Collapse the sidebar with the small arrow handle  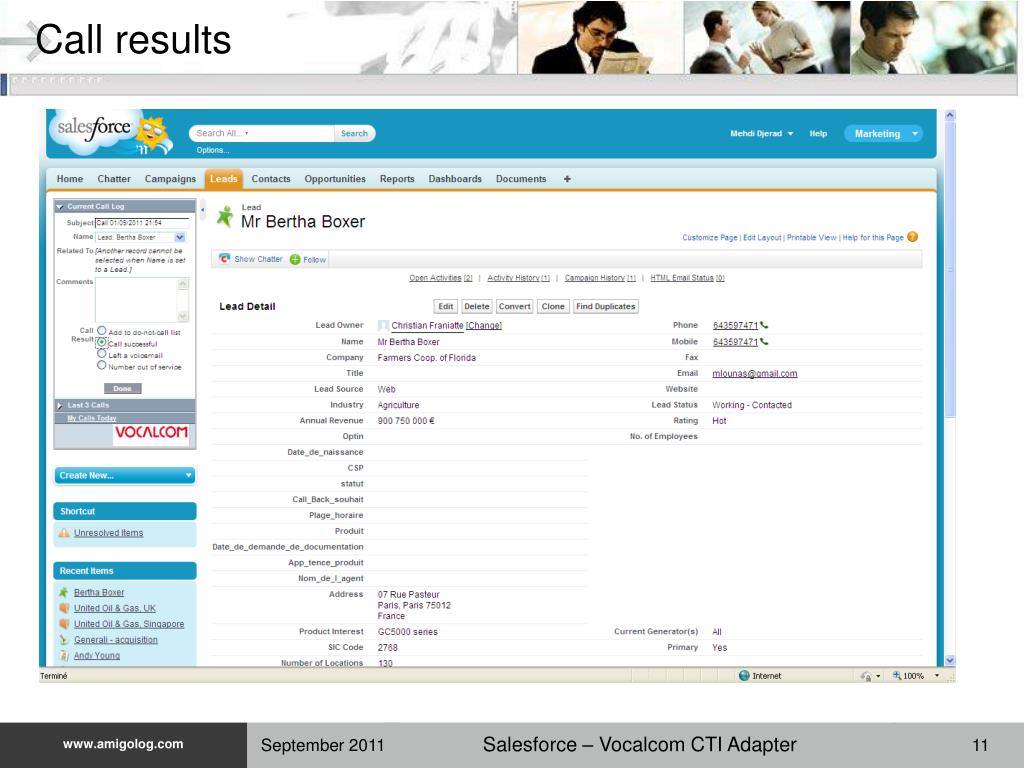click(202, 210)
